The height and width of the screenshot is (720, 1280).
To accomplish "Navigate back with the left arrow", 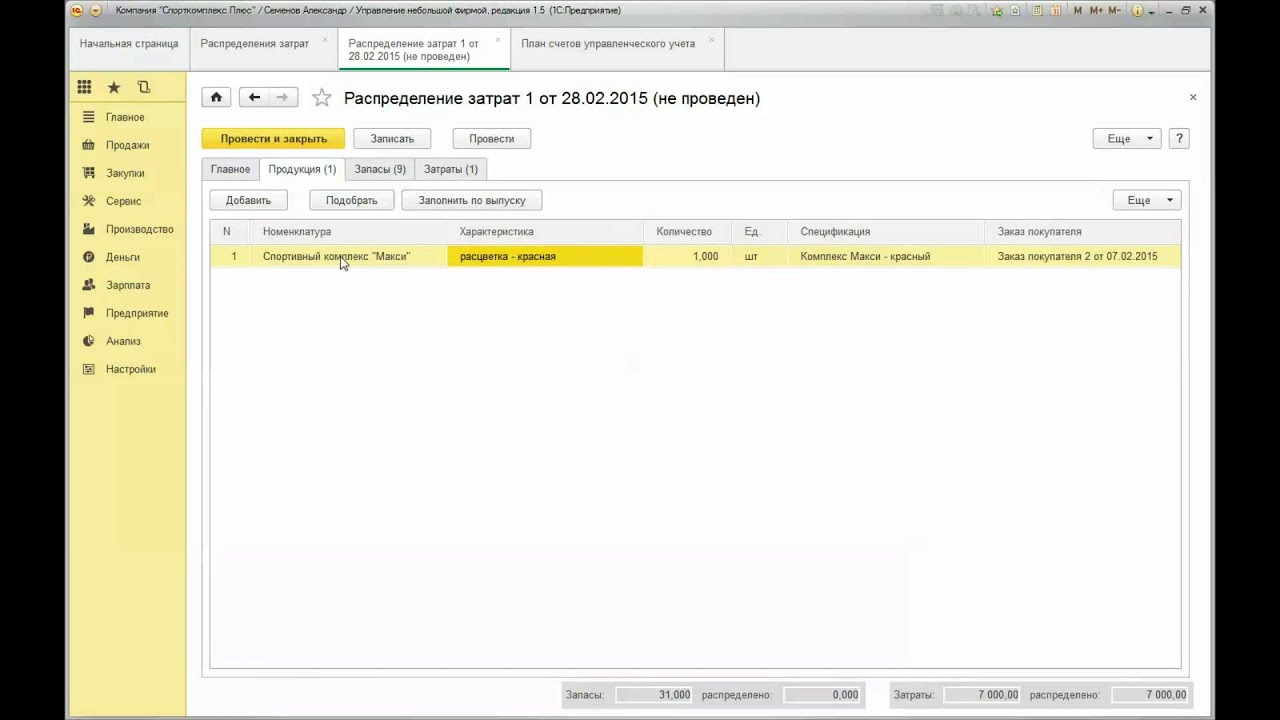I will click(254, 97).
